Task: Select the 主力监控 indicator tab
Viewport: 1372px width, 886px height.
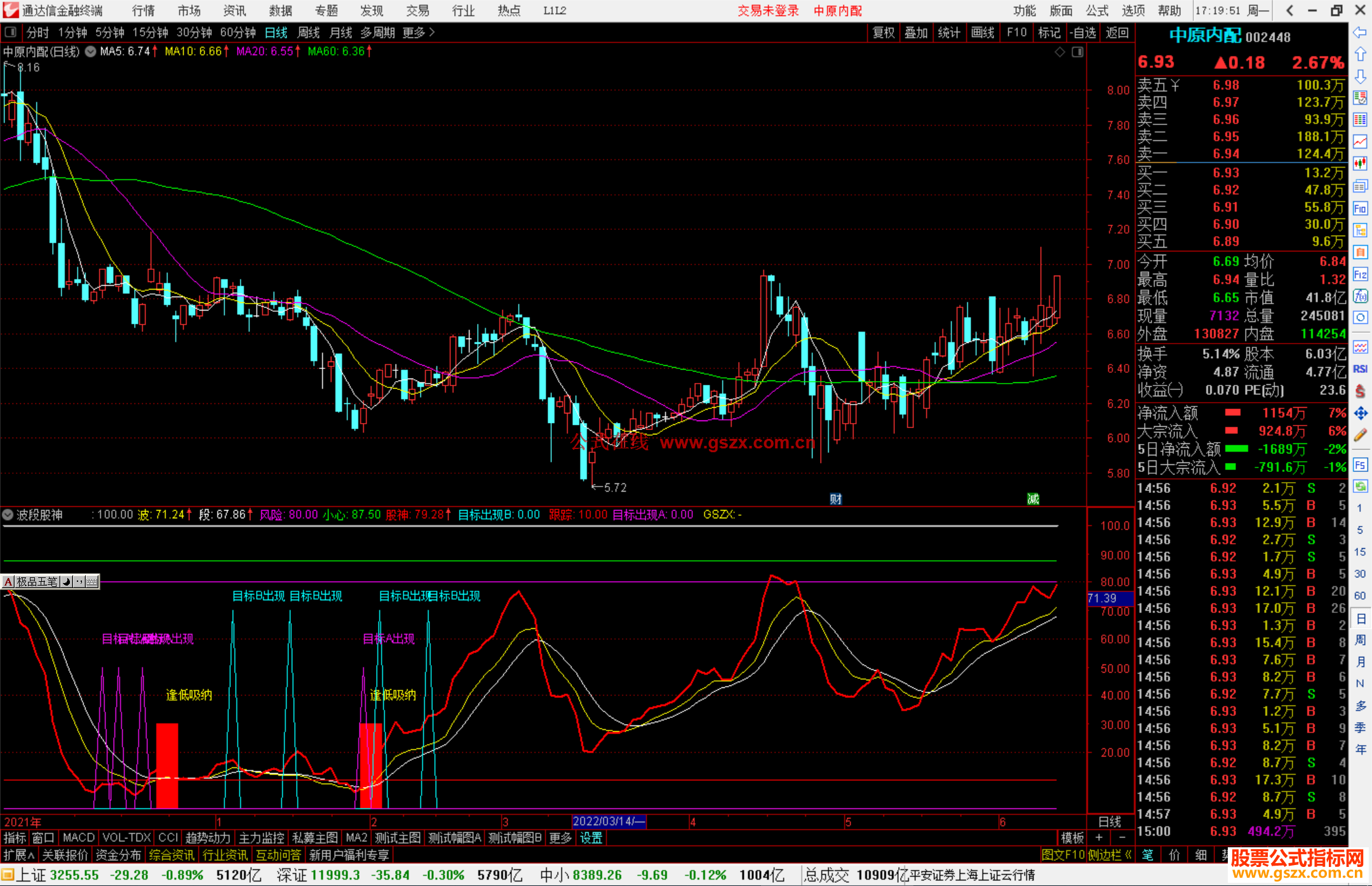Action: 261,838
